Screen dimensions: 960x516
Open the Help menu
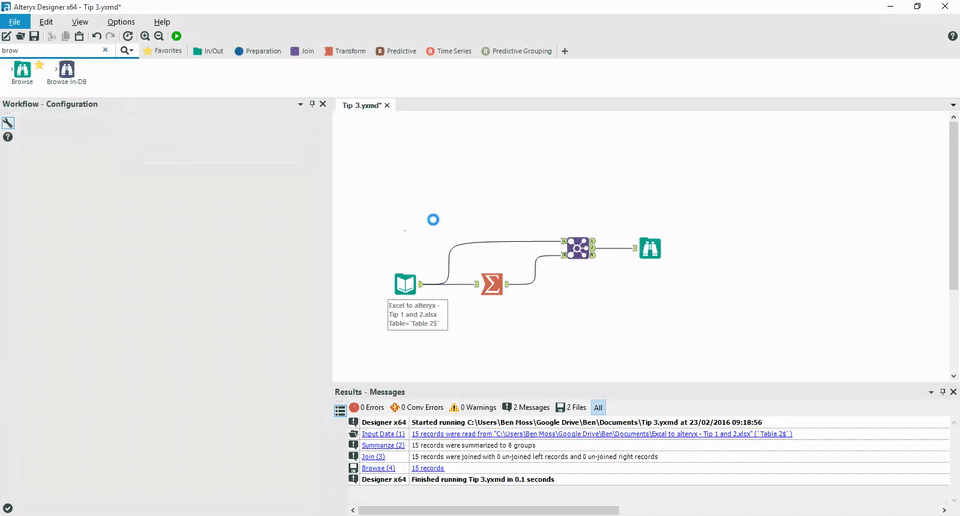[x=162, y=22]
